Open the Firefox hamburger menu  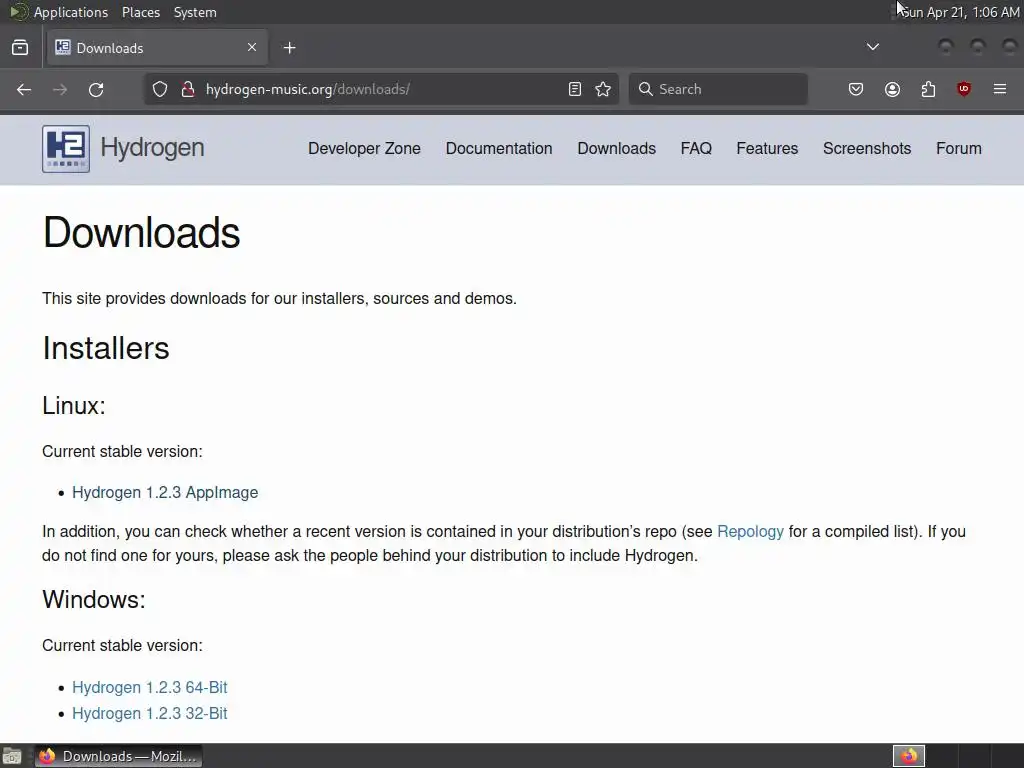tap(1000, 89)
